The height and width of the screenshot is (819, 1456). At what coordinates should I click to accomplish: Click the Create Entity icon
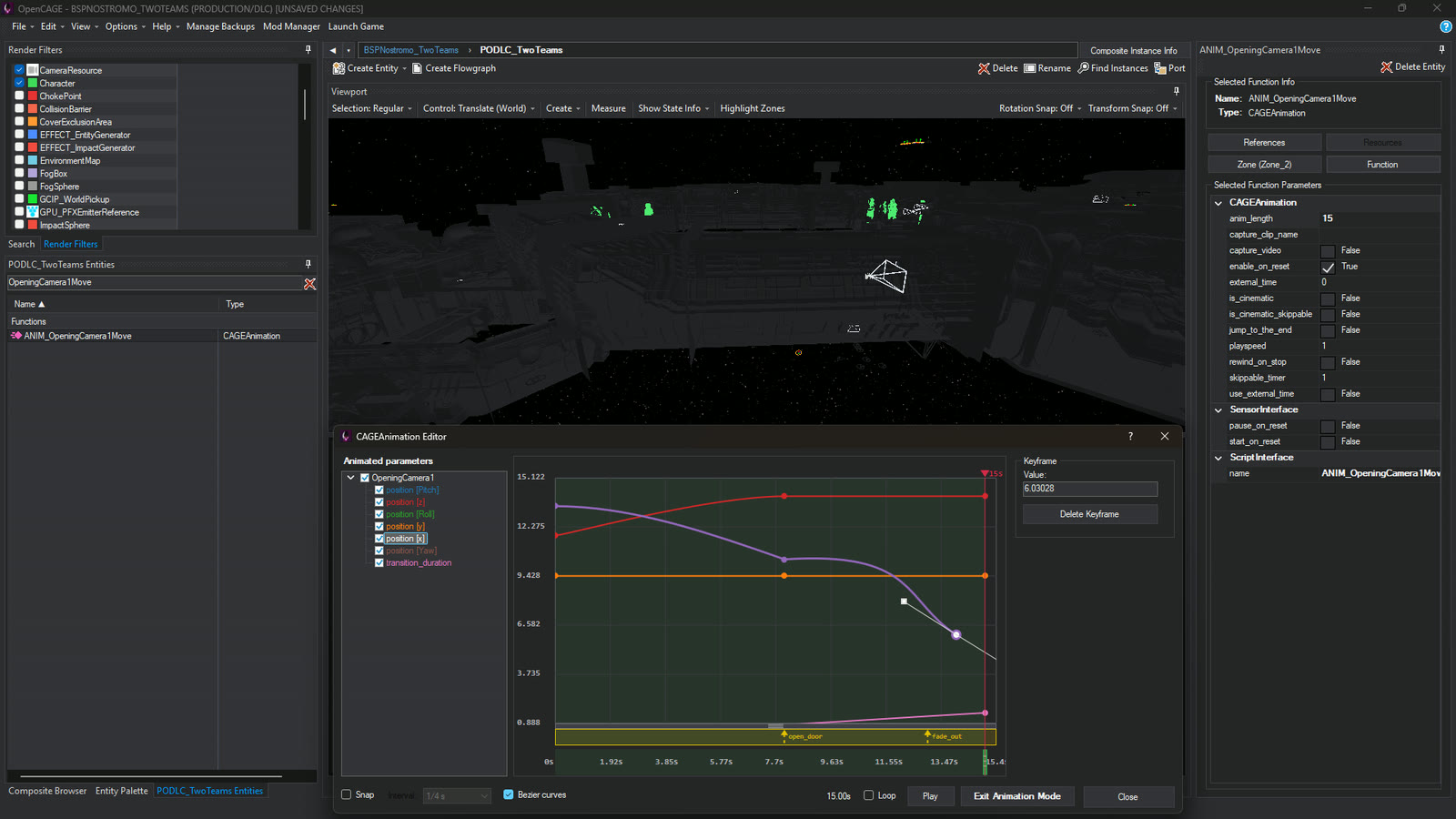[x=339, y=68]
